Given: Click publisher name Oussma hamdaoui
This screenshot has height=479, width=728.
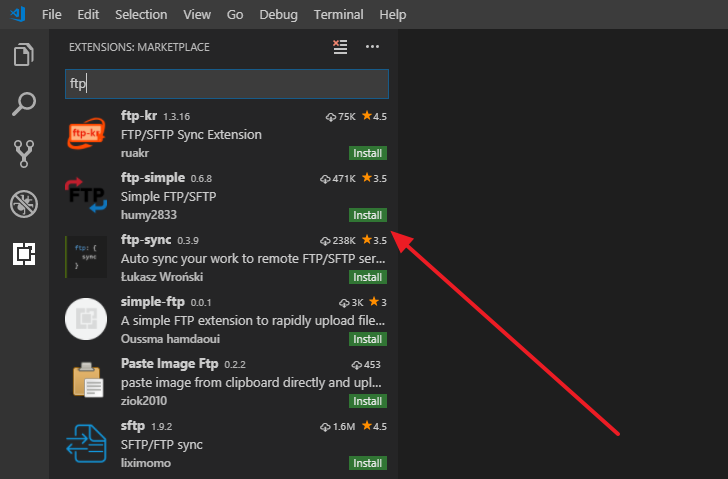Looking at the screenshot, I should [x=170, y=339].
